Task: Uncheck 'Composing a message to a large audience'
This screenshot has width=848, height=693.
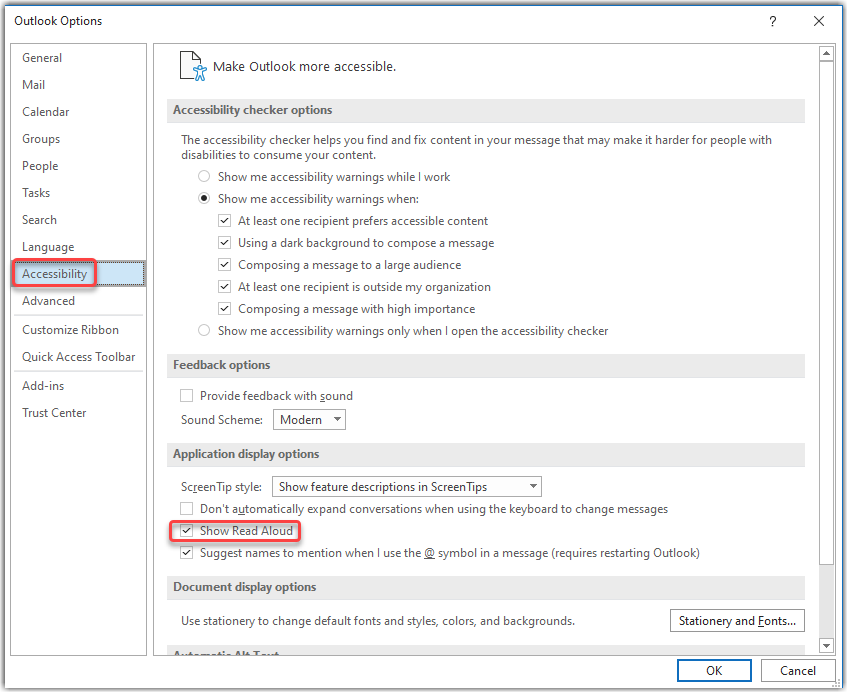Action: coord(225,264)
